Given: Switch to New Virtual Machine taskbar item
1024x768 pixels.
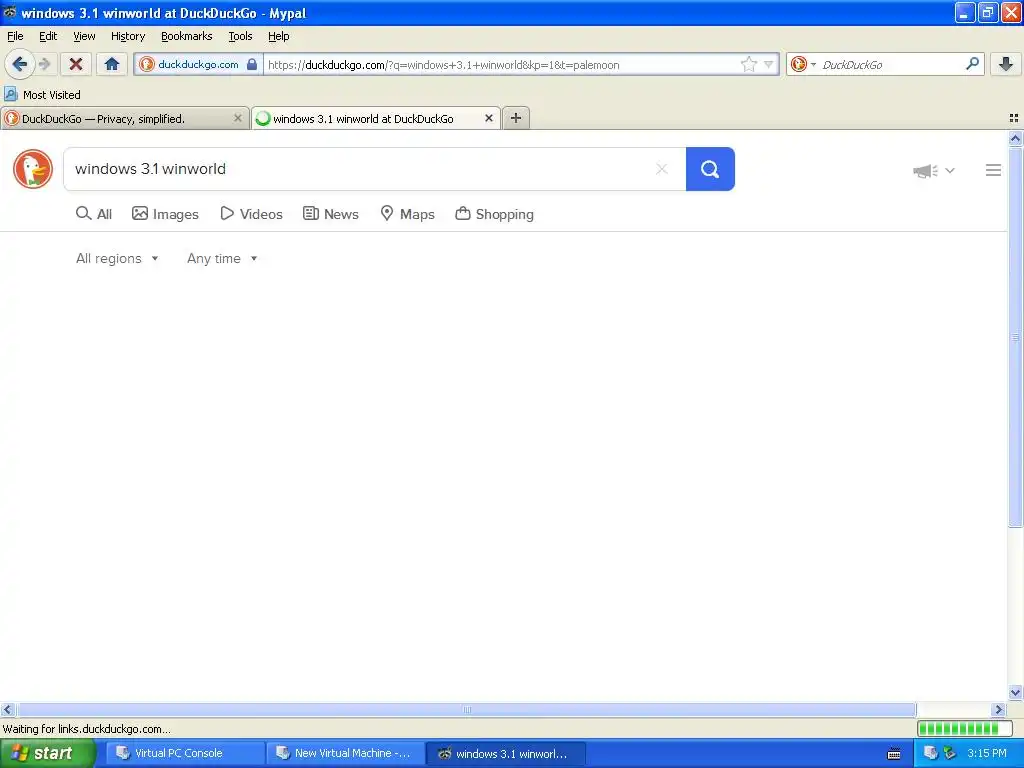Looking at the screenshot, I should click(x=345, y=754).
